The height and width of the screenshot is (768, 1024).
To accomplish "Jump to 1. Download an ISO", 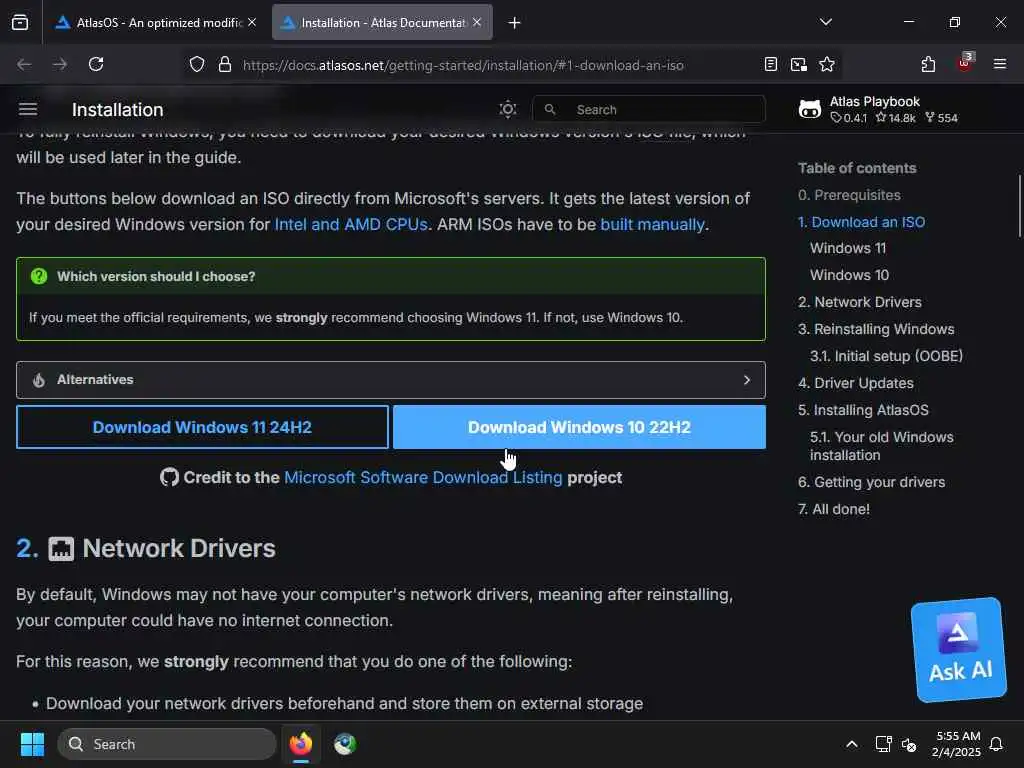I will 861,222.
